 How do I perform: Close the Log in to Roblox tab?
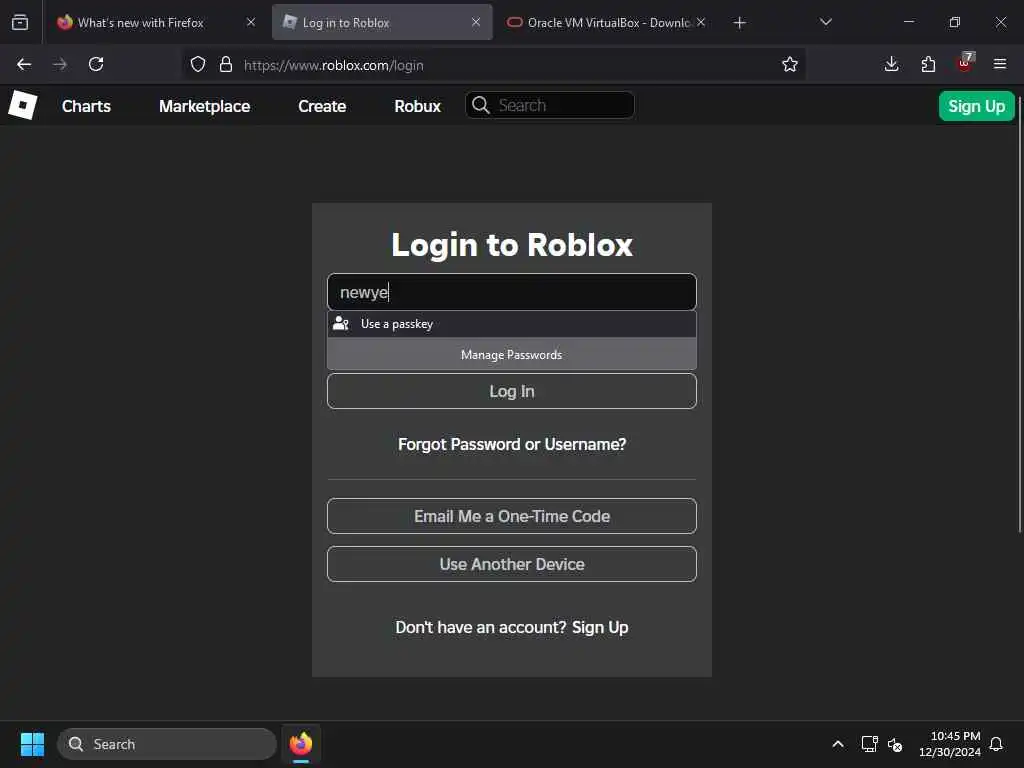click(476, 22)
